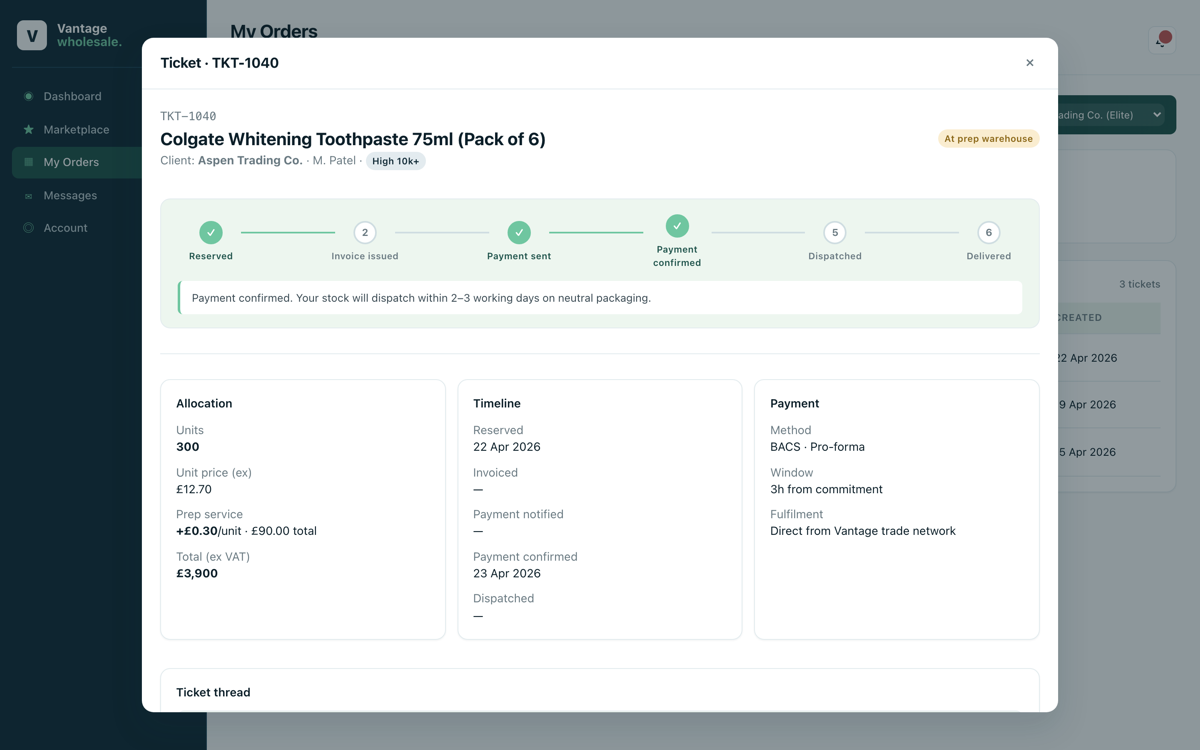Open Marketplace in the sidebar
This screenshot has width=1200, height=750.
pyautogui.click(x=76, y=129)
